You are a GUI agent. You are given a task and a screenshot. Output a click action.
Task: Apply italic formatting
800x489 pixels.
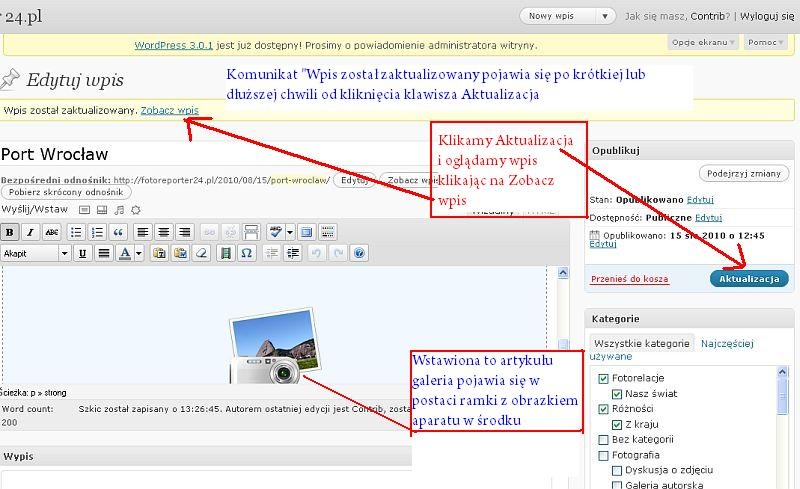pos(31,232)
